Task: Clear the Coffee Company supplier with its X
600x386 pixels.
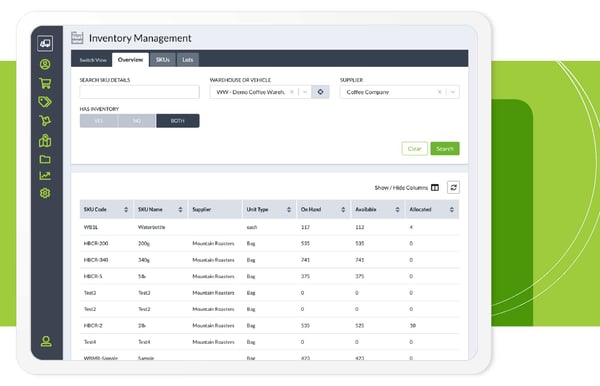Action: pyautogui.click(x=439, y=92)
